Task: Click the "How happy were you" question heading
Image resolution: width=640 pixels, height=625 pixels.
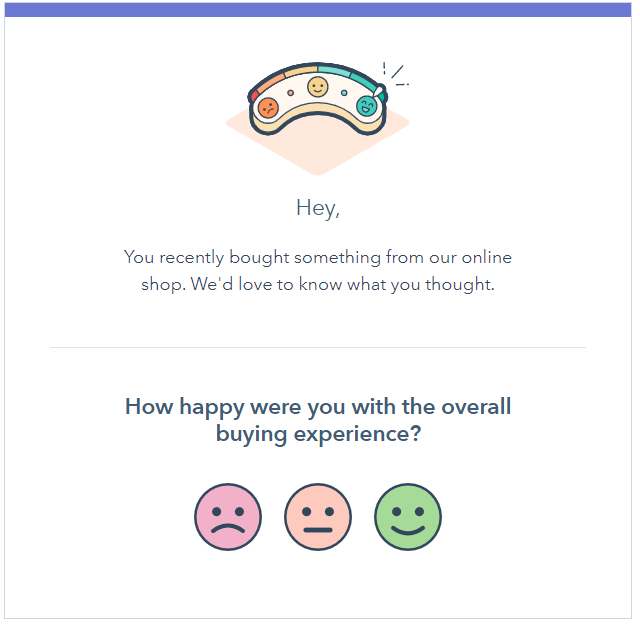Action: [318, 420]
